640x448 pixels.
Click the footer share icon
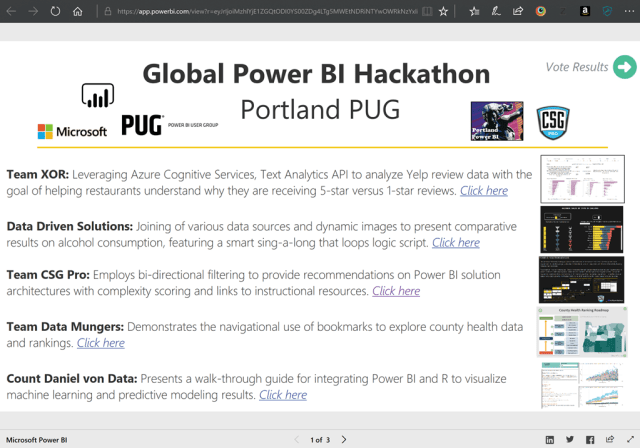pos(610,439)
